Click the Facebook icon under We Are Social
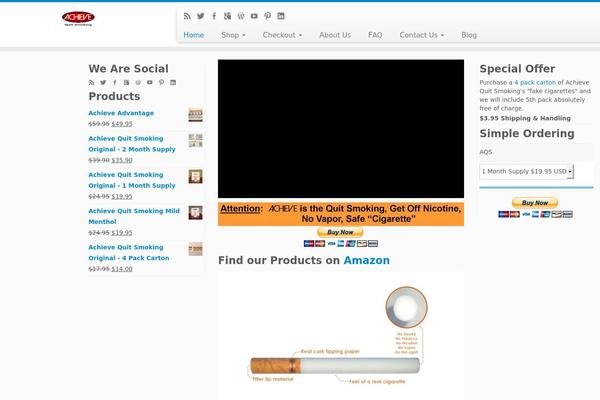The width and height of the screenshot is (600, 400). 115,82
